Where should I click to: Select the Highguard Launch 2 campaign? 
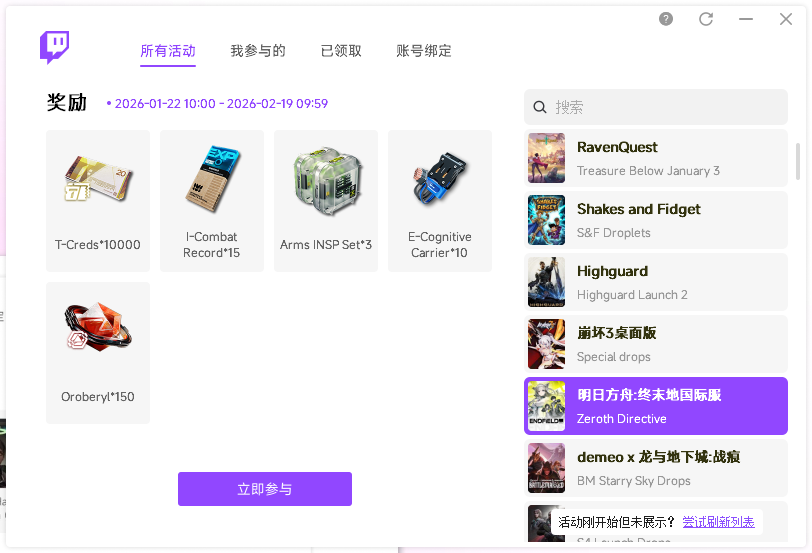click(656, 282)
